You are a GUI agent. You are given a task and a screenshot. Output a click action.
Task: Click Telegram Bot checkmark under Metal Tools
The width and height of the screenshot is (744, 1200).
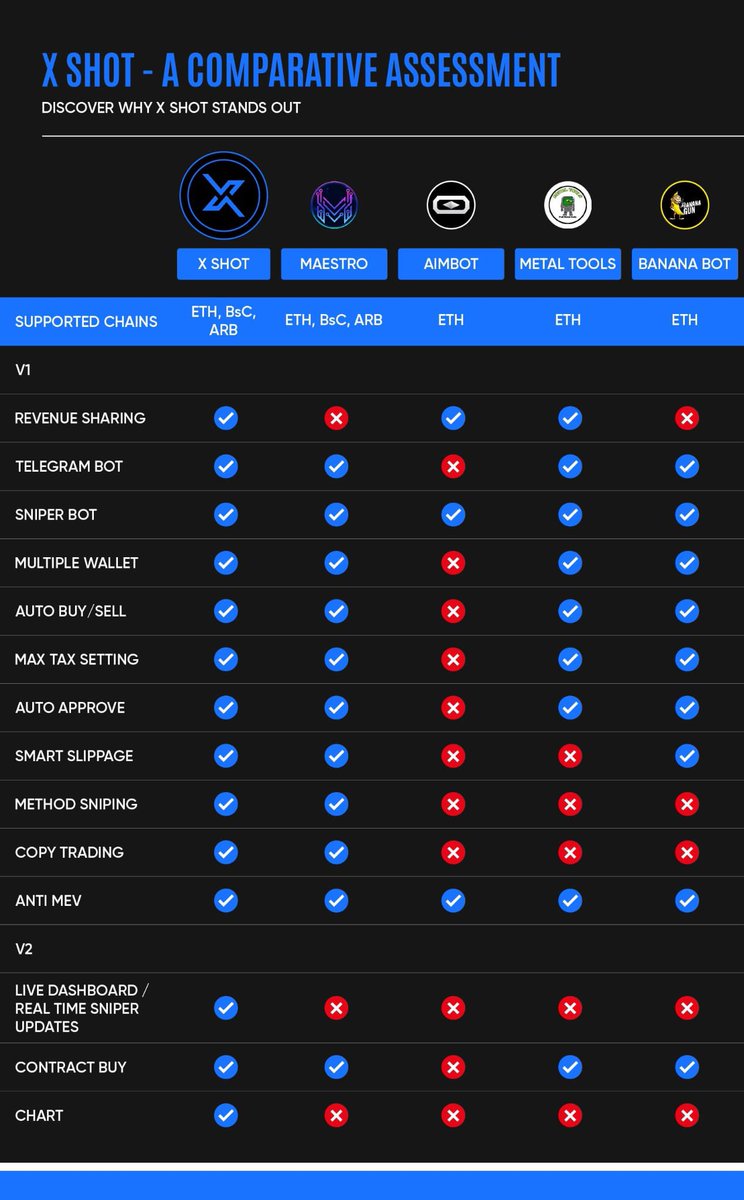pos(570,466)
